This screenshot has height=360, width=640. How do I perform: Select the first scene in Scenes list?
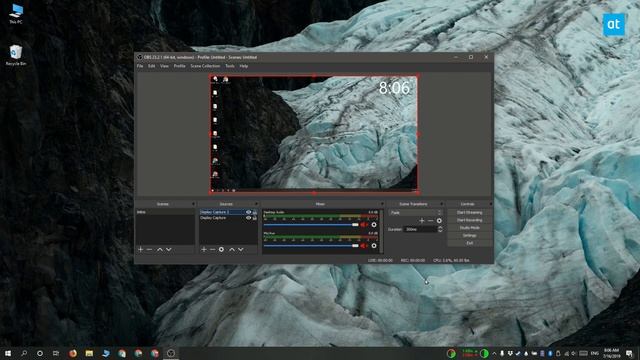click(x=165, y=212)
